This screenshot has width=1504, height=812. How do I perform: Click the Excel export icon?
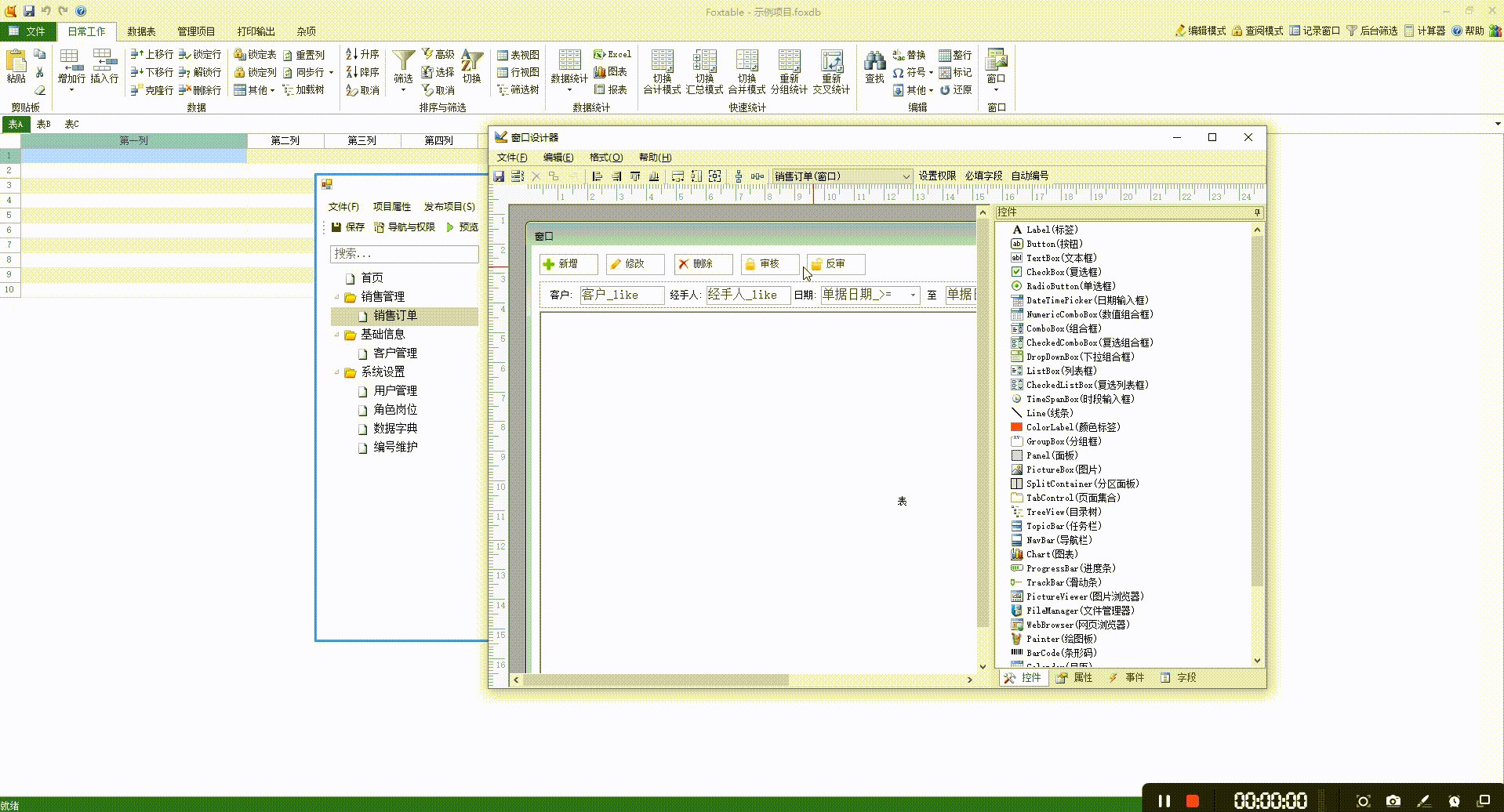click(612, 54)
